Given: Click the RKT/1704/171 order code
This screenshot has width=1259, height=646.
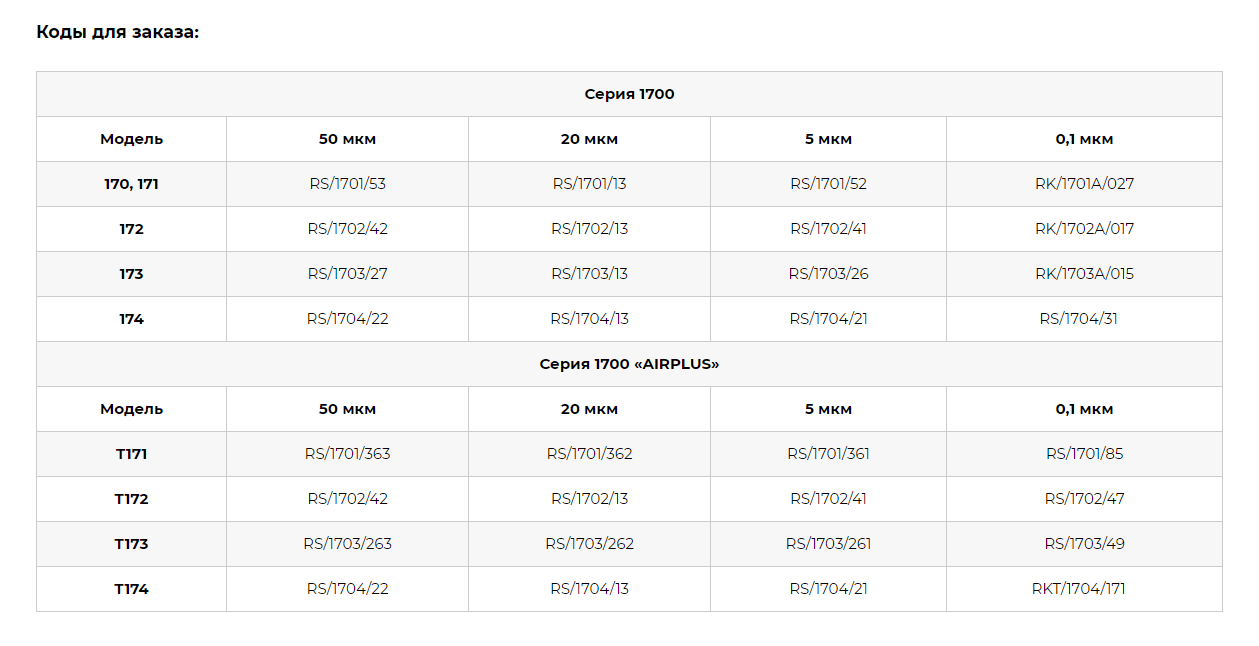Looking at the screenshot, I should (x=1078, y=589).
